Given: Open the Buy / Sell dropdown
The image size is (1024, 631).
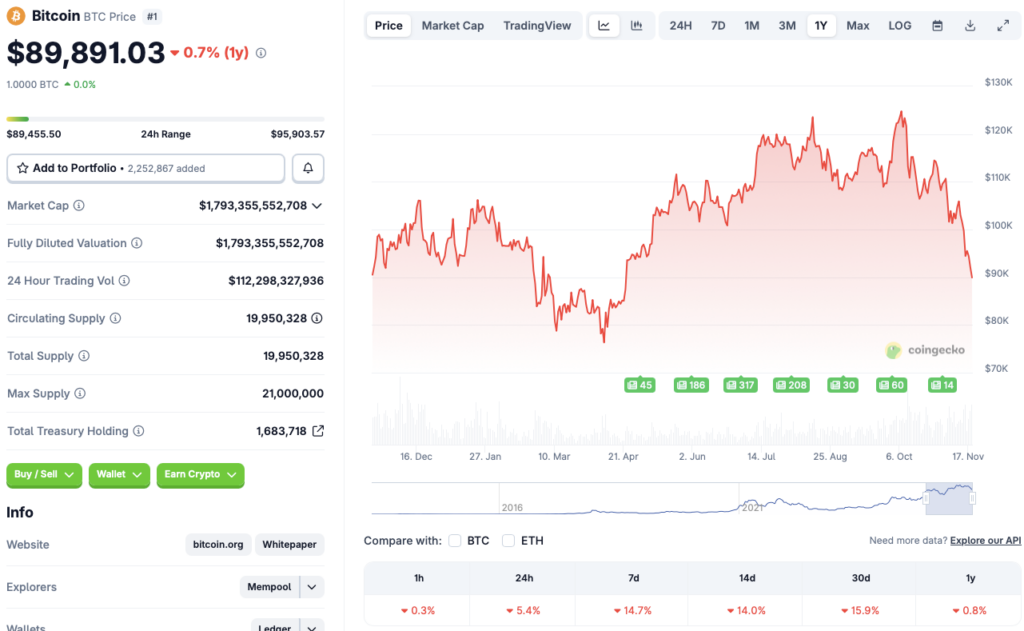Looking at the screenshot, I should (43, 475).
